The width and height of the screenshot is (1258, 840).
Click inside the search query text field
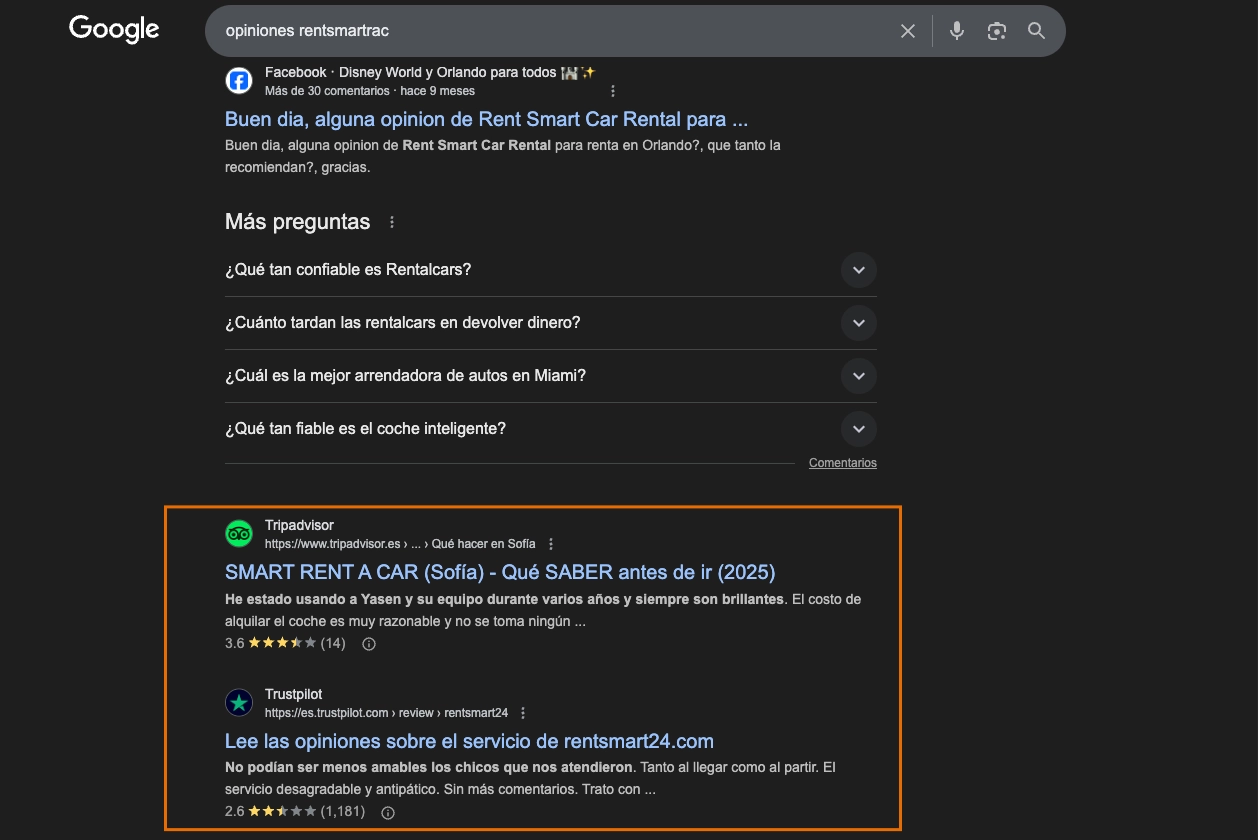pos(550,31)
